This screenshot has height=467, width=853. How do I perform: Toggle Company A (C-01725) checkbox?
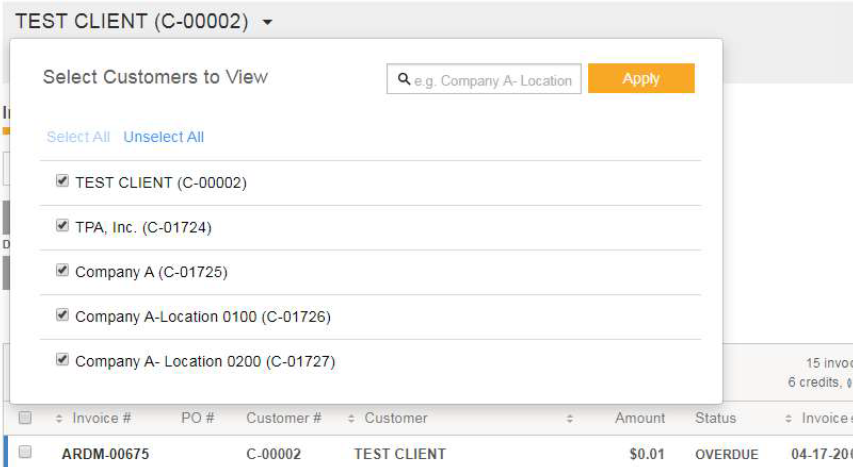click(x=62, y=271)
